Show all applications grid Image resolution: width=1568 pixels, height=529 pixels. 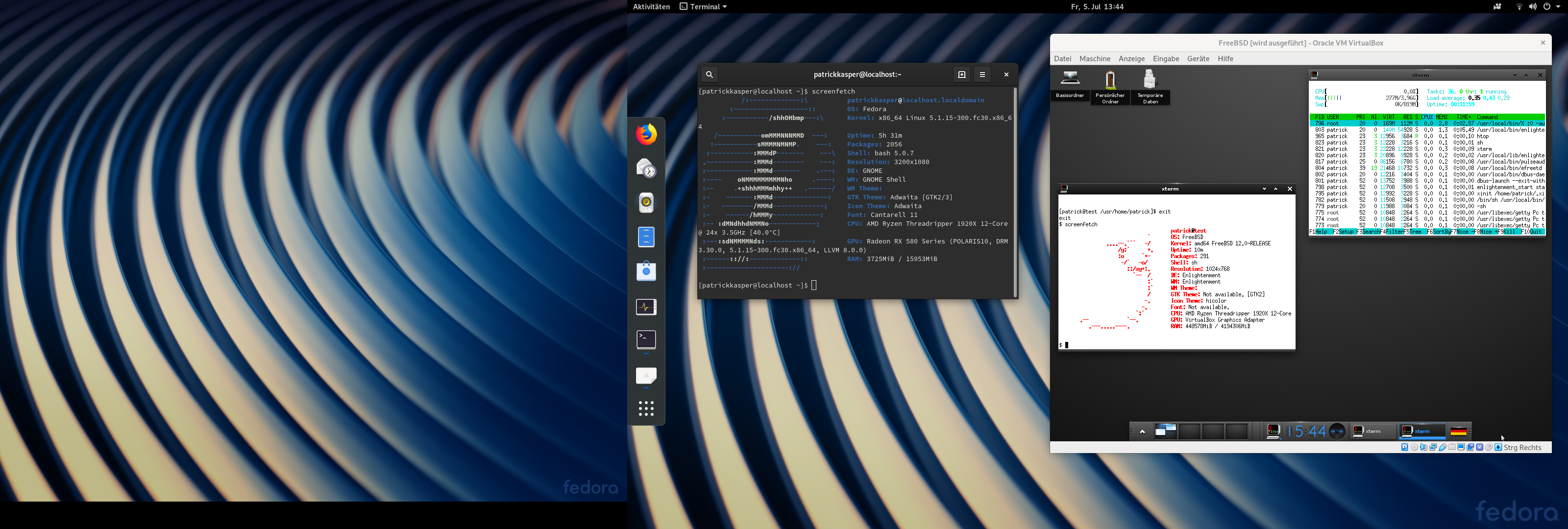click(646, 408)
